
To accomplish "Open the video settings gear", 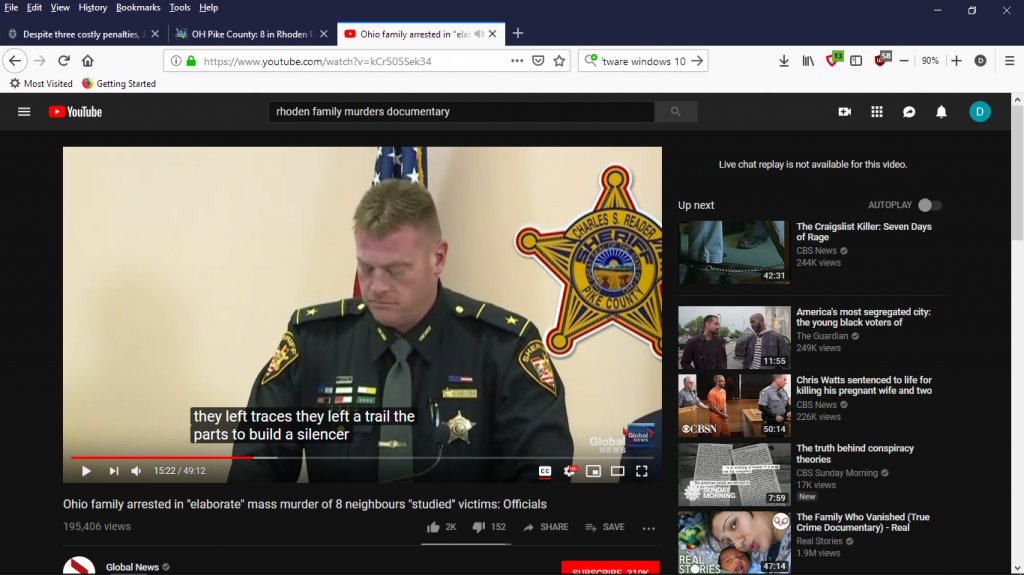I will pos(570,471).
